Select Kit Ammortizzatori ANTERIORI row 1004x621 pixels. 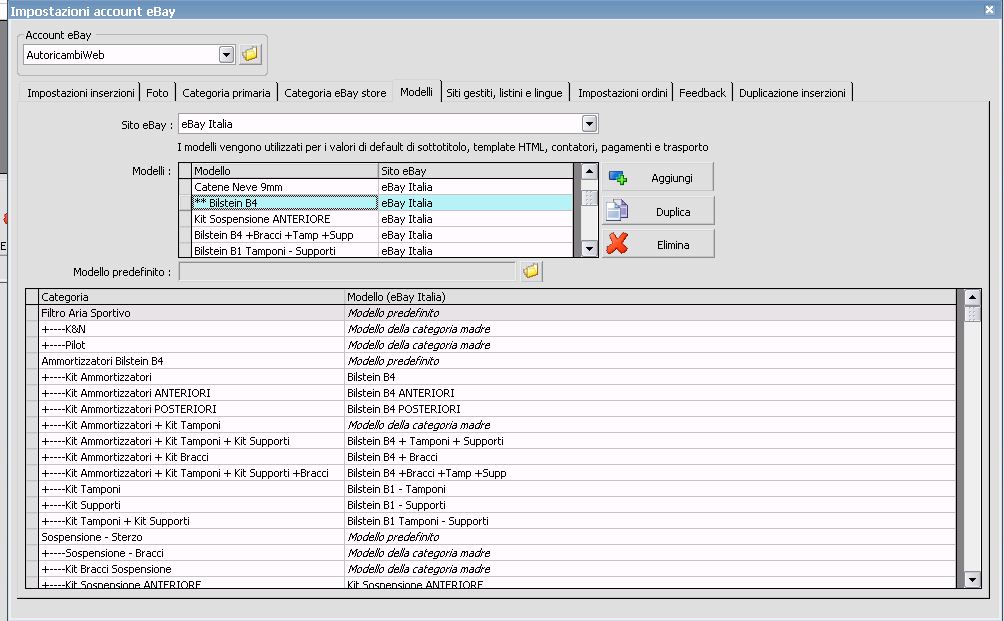click(x=490, y=393)
